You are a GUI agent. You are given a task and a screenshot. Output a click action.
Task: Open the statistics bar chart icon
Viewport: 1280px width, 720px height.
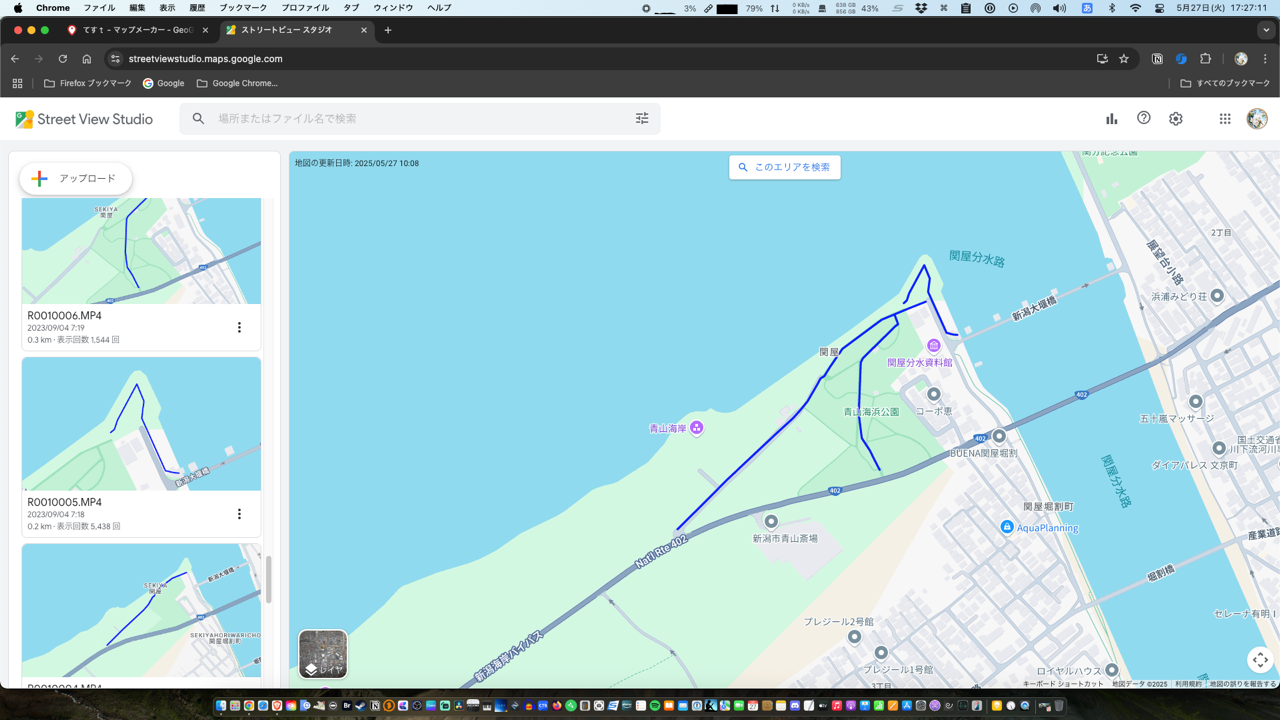tap(1111, 119)
